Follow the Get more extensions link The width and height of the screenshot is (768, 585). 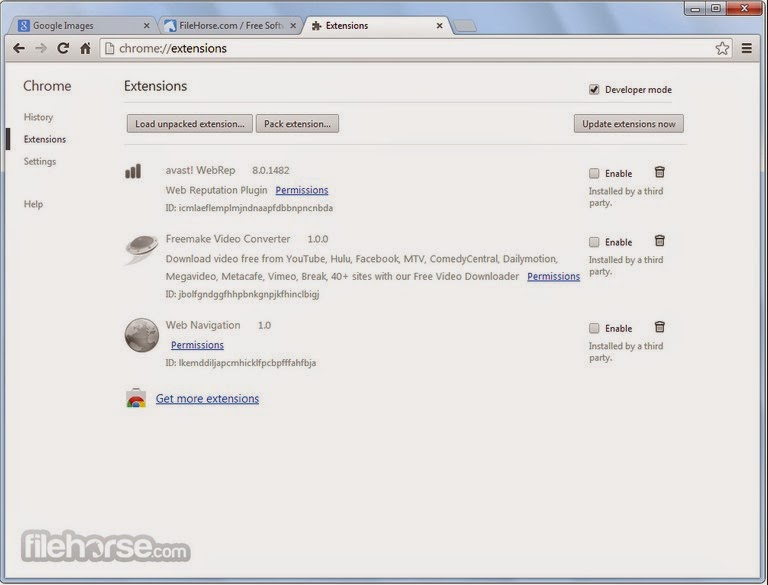point(207,399)
